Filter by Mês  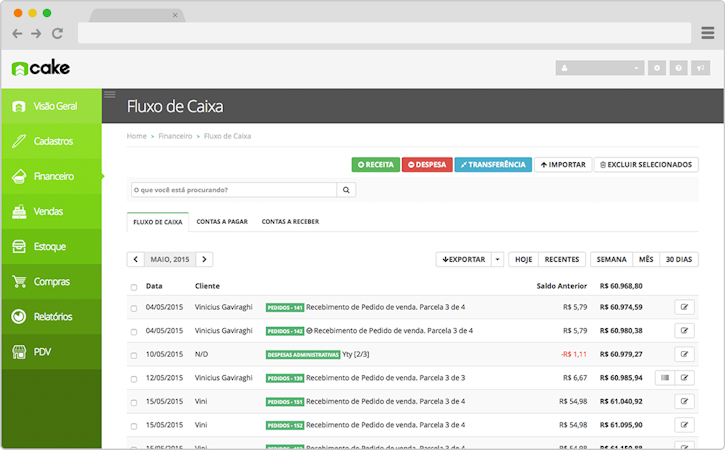click(x=646, y=259)
